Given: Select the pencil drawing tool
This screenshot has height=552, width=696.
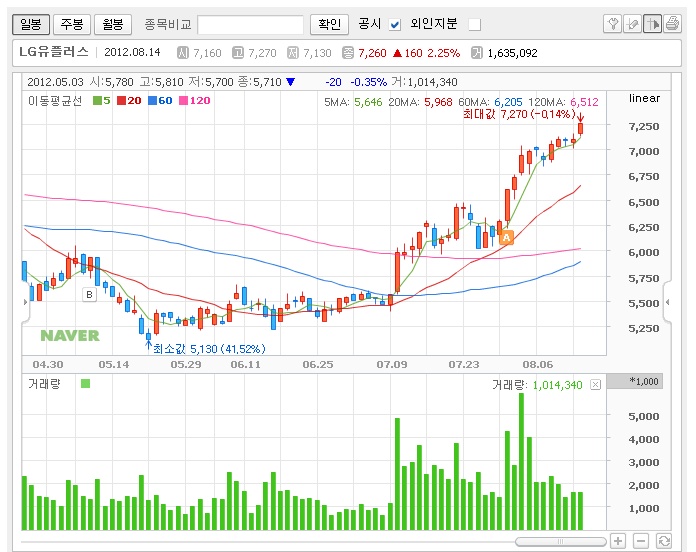Looking at the screenshot, I should [x=632, y=24].
